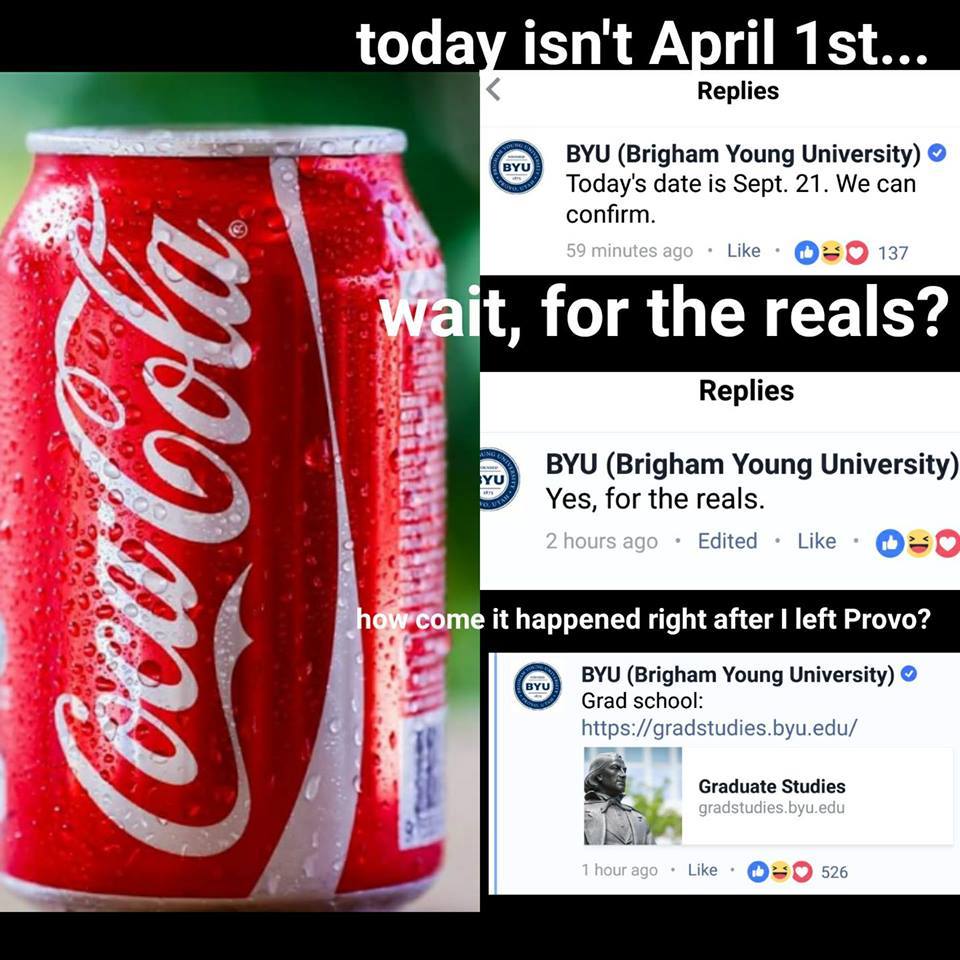960x960 pixels.
Task: Click verified badge on Grad school reply
Action: pyautogui.click(x=909, y=673)
